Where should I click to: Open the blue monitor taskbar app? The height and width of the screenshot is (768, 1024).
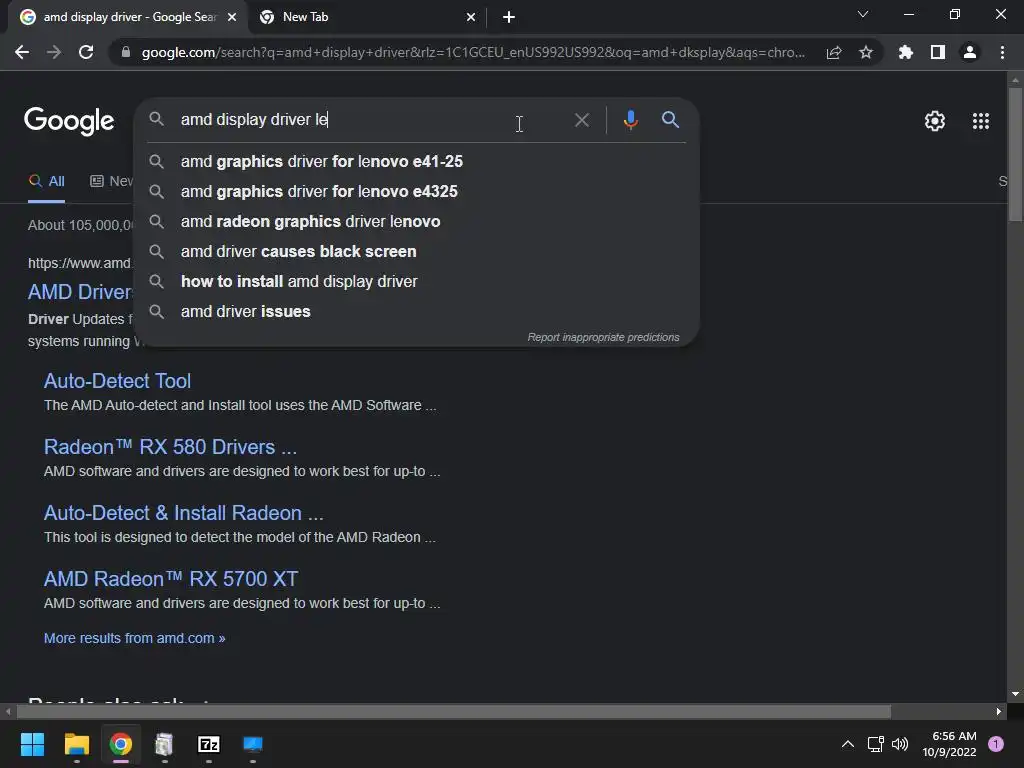tap(253, 744)
